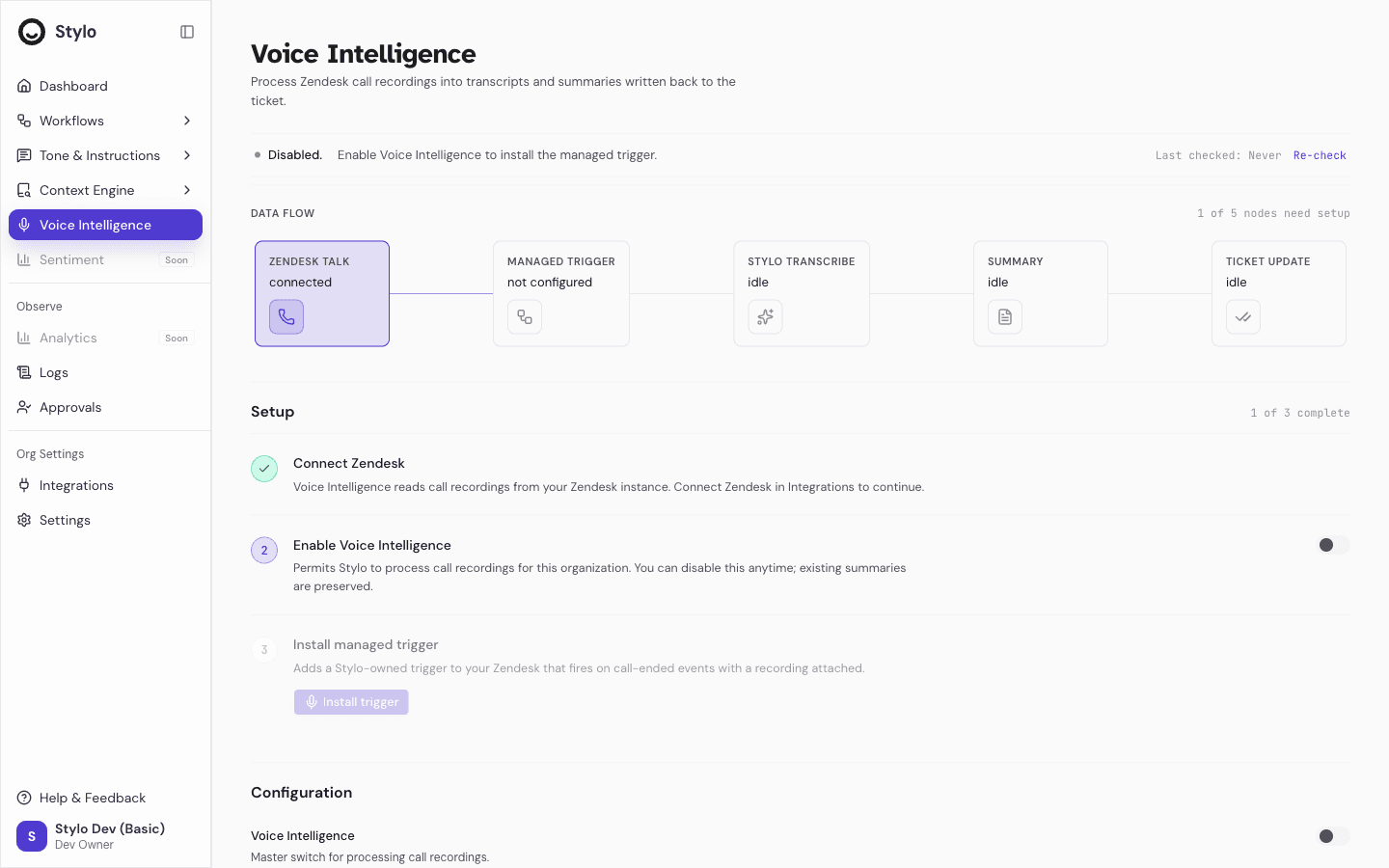Image resolution: width=1389 pixels, height=868 pixels.
Task: Open the Stylo Dev (Basic) account menu
Action: (x=105, y=836)
